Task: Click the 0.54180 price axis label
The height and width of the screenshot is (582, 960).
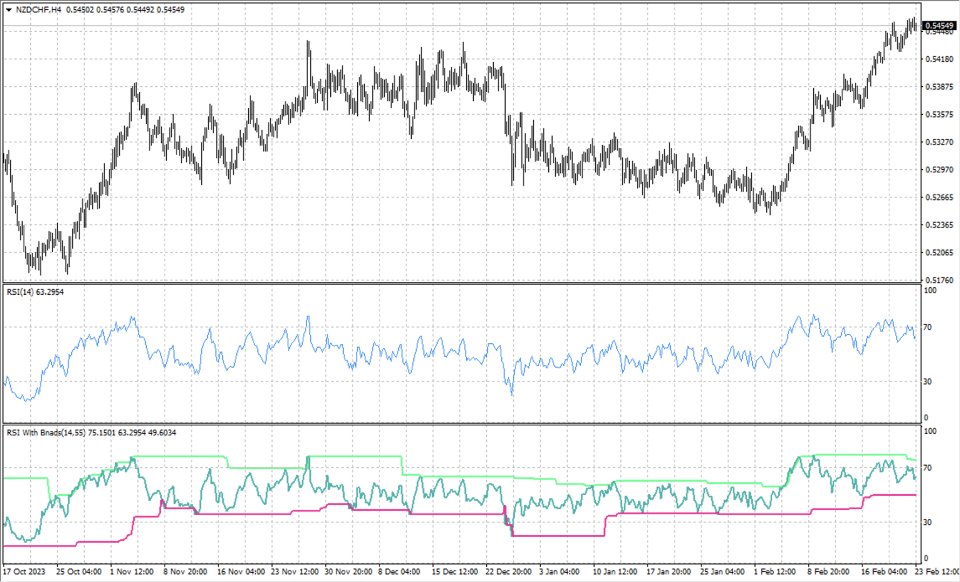Action: click(939, 59)
